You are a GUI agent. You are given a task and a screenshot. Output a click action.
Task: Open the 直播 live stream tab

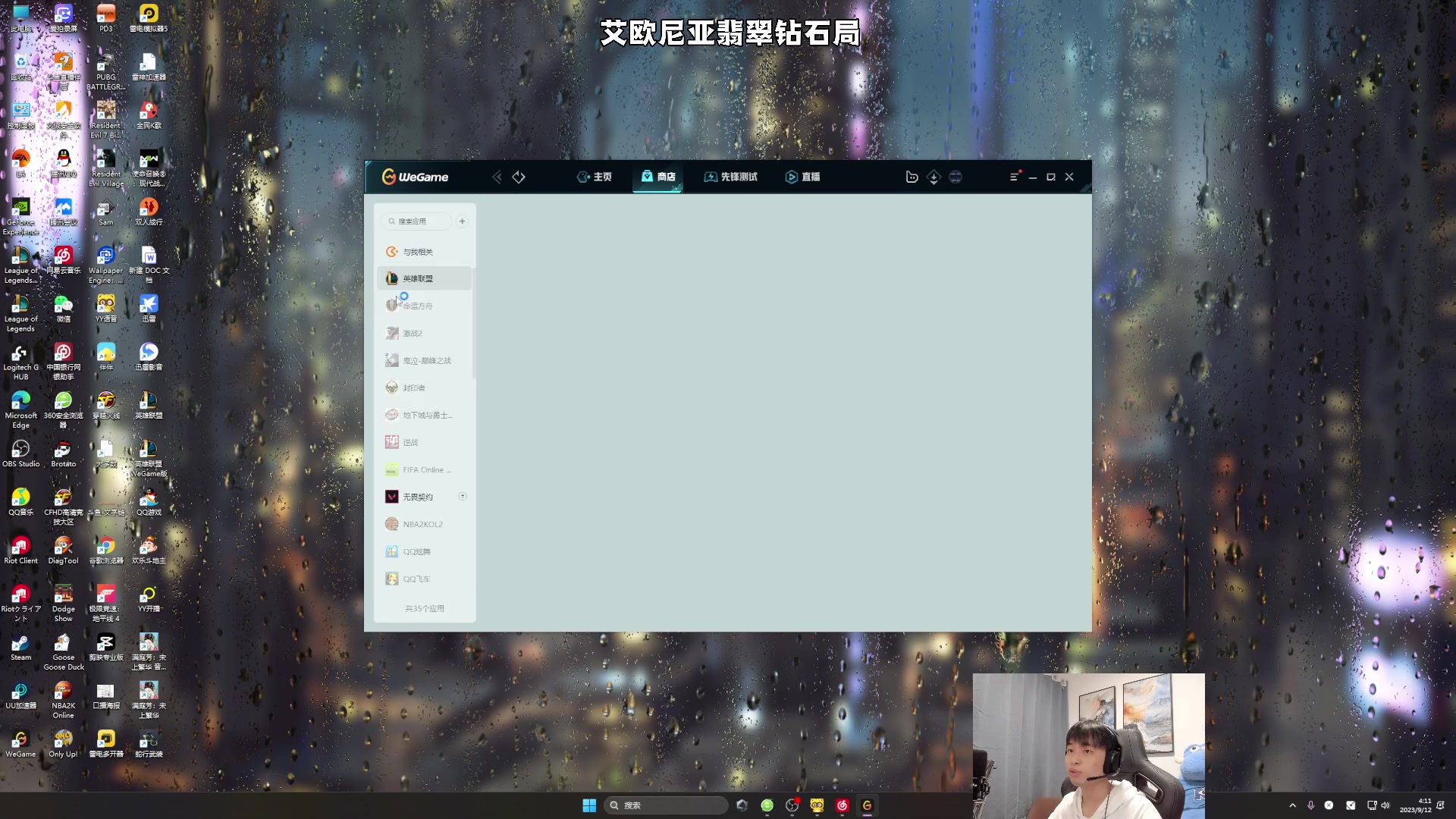click(x=803, y=177)
